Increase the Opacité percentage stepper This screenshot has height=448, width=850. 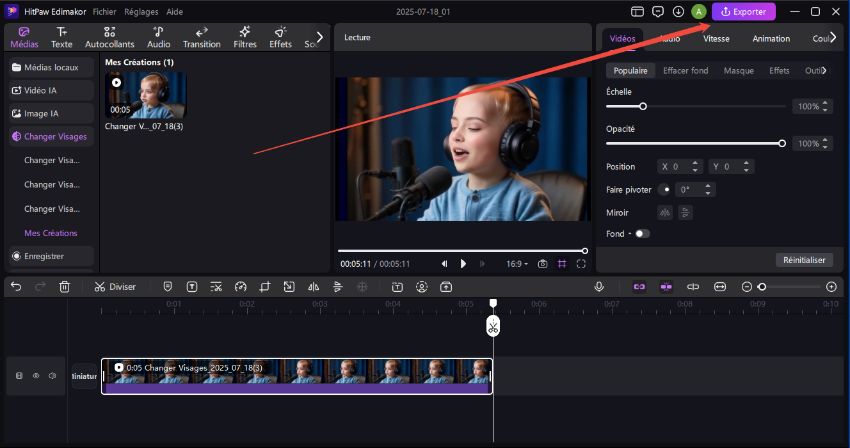coord(825,140)
